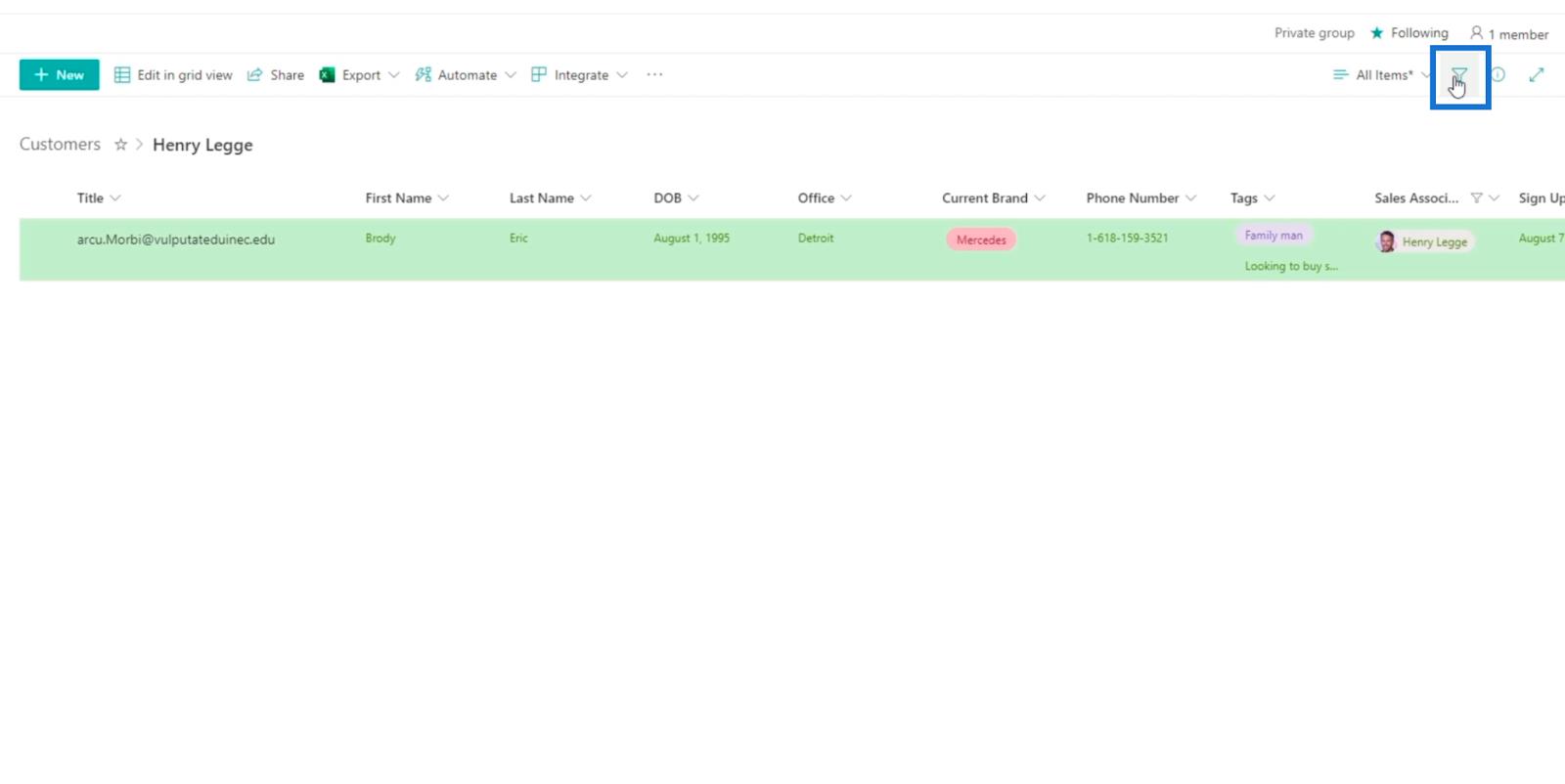Open the arcu.Morbi@vulputateduinec.edu item
The height and width of the screenshot is (784, 1565).
[x=176, y=240]
